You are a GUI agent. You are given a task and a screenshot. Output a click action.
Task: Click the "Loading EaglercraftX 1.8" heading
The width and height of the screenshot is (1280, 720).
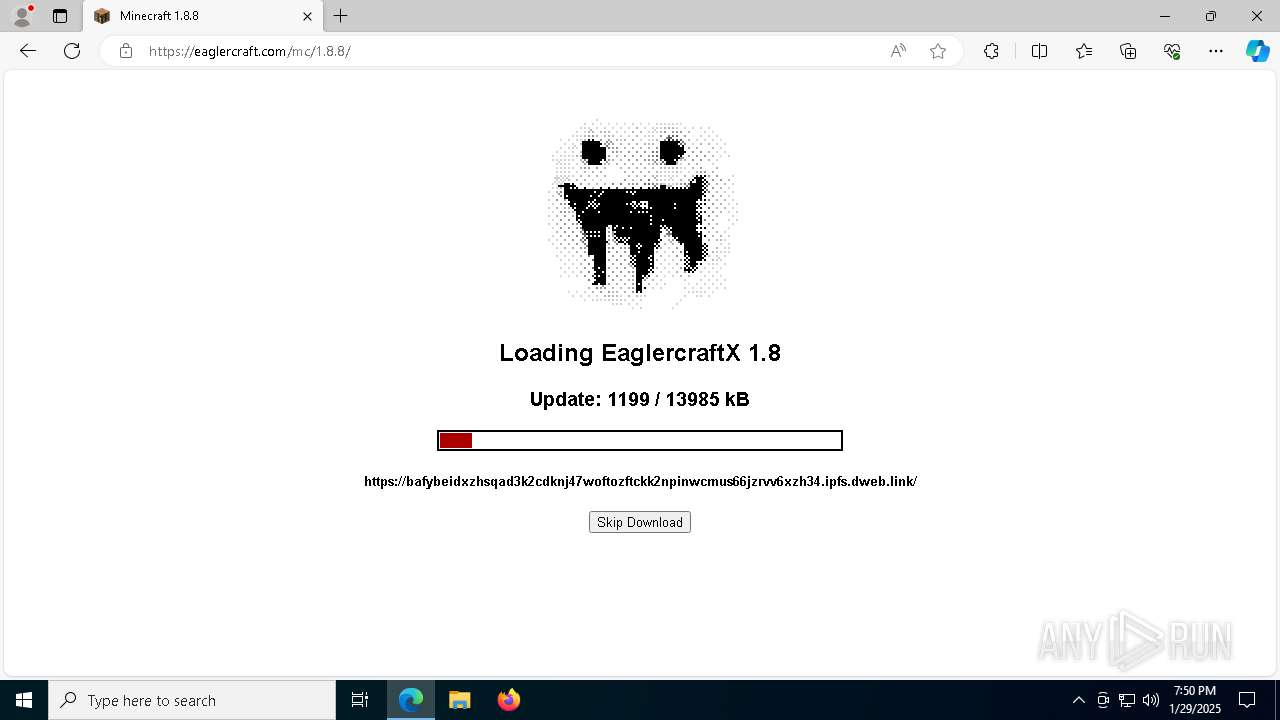pyautogui.click(x=640, y=353)
